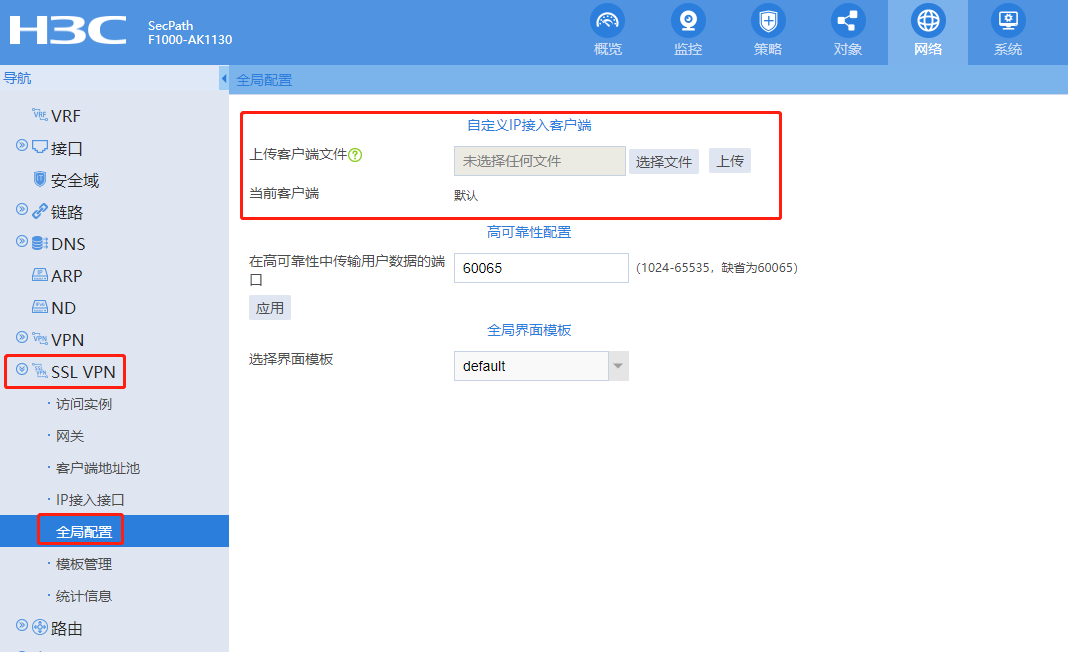The image size is (1068, 652).
Task: Open IP接入接口 menu item
Action: tap(90, 500)
